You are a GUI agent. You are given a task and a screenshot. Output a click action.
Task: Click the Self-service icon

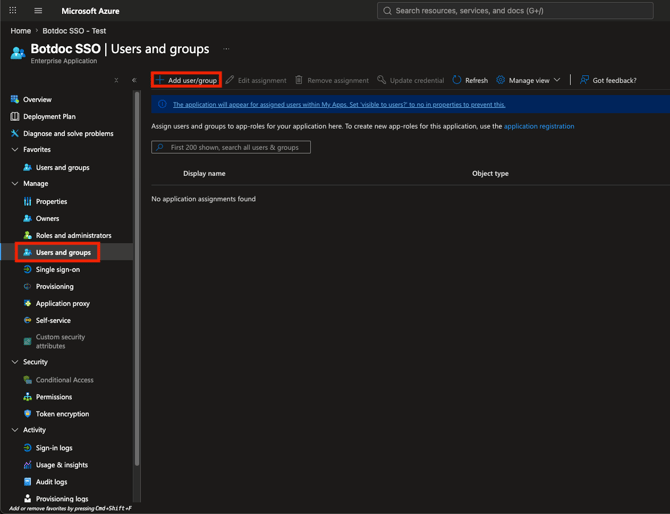[x=27, y=320]
